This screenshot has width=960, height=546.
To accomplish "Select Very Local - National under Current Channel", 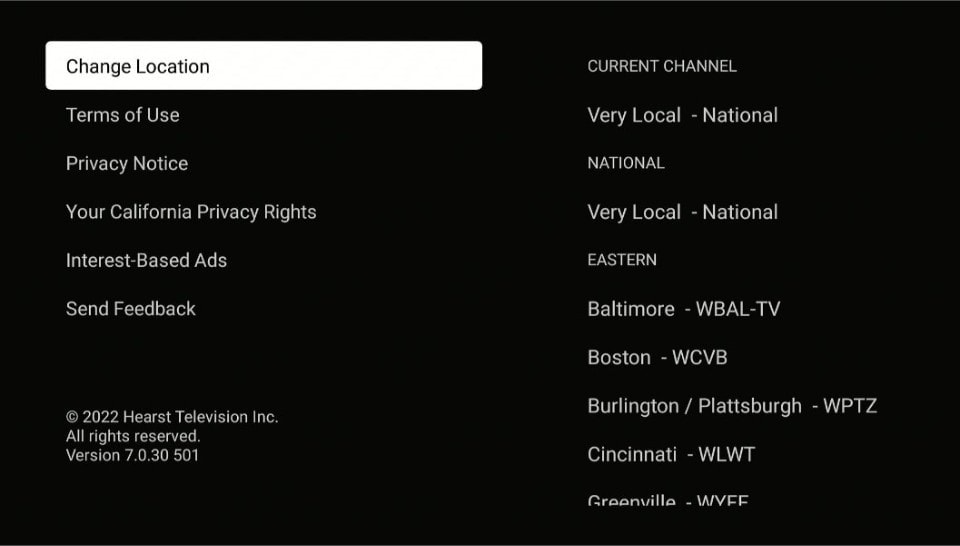I will click(x=683, y=115).
